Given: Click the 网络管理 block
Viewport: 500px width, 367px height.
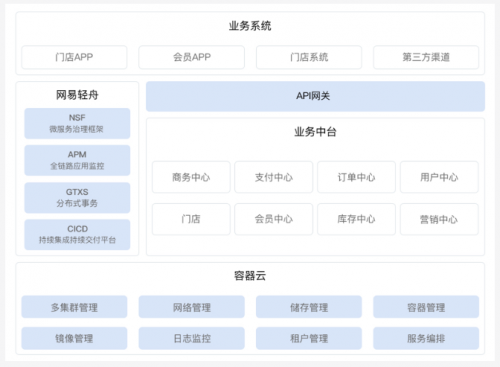Looking at the screenshot, I should tap(192, 307).
